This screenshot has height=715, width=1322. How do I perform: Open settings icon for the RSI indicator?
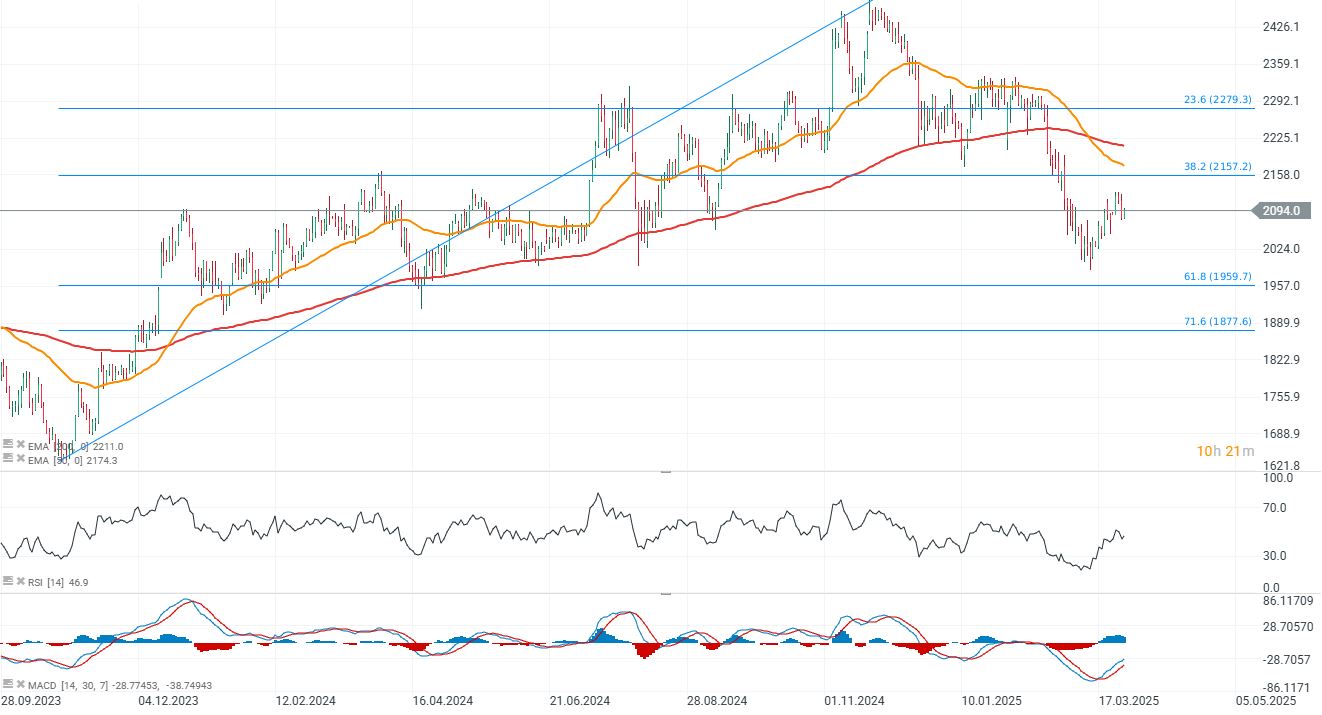click(8, 580)
